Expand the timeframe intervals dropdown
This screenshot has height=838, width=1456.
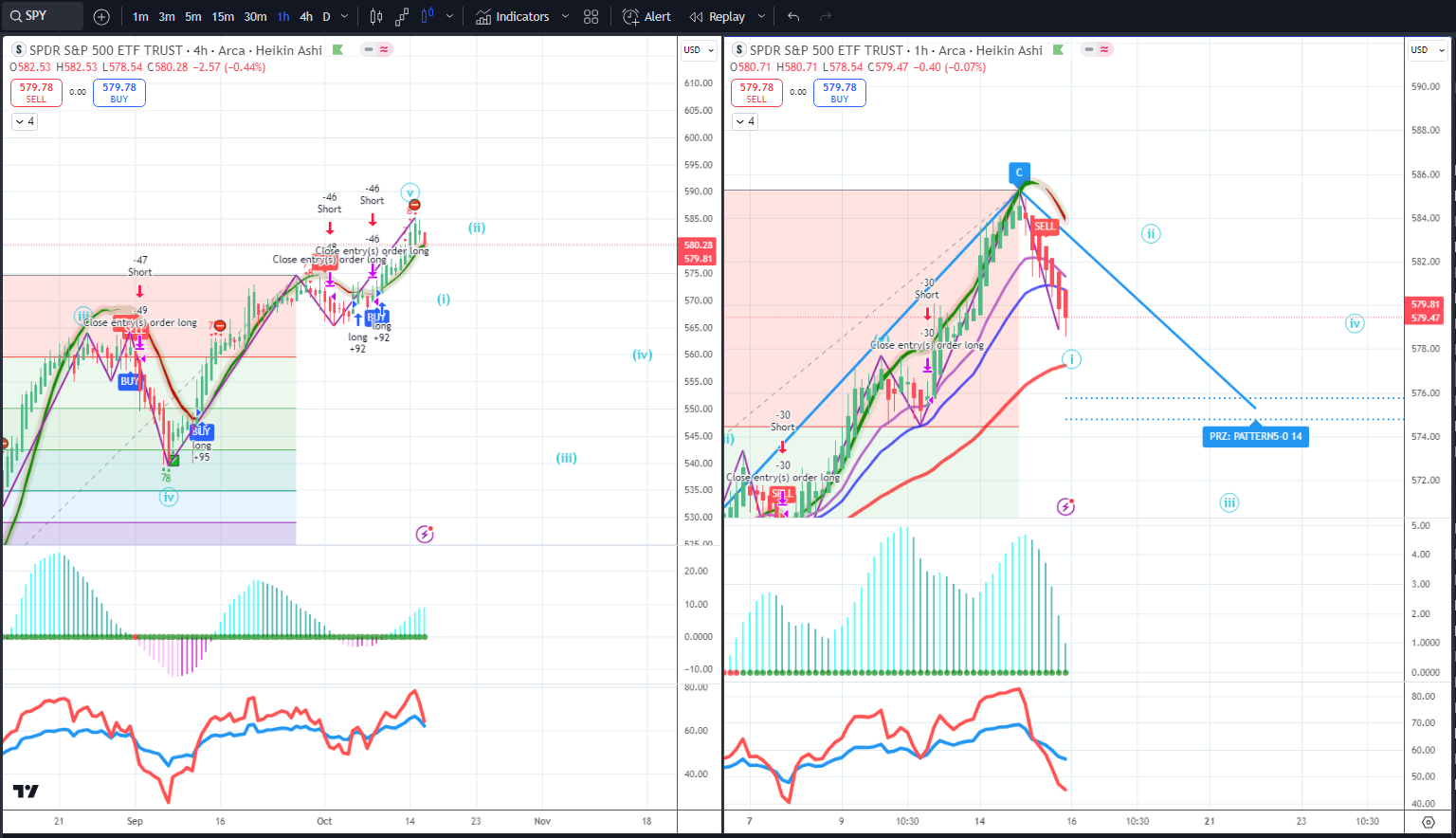344,16
